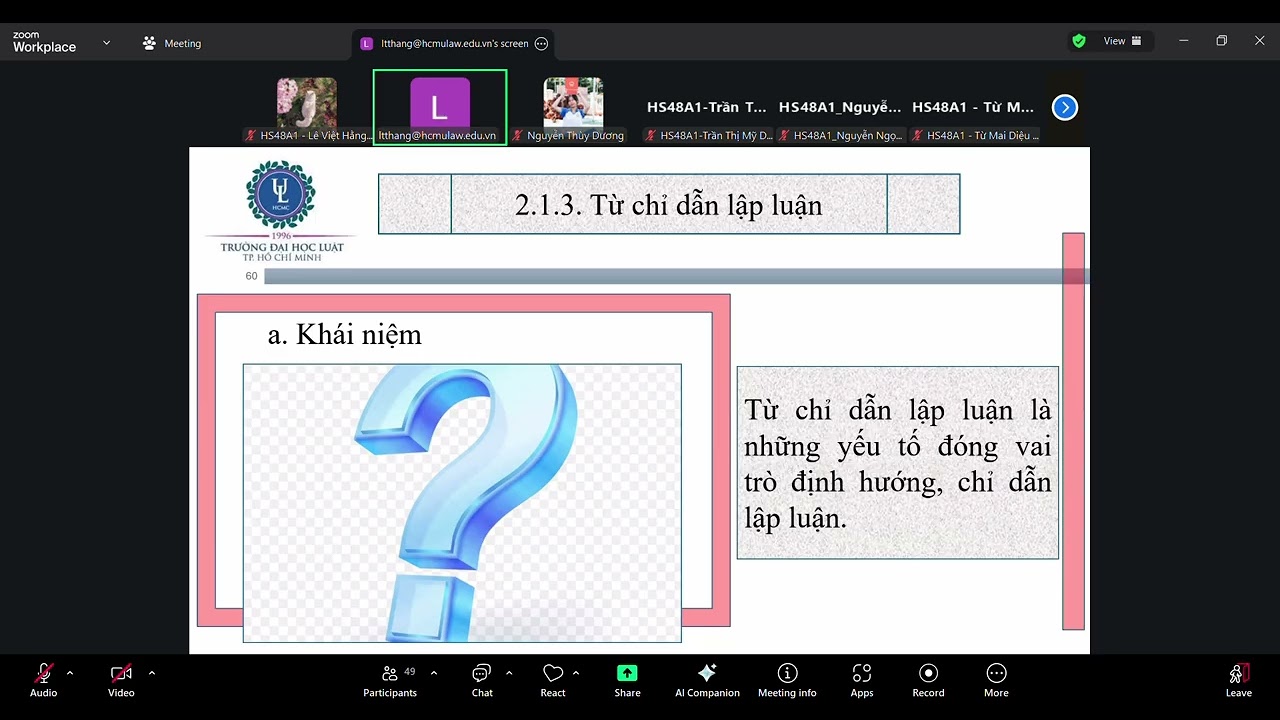This screenshot has height=720, width=1280.
Task: Click the 'a. Khái niệm' heading
Action: pos(345,335)
